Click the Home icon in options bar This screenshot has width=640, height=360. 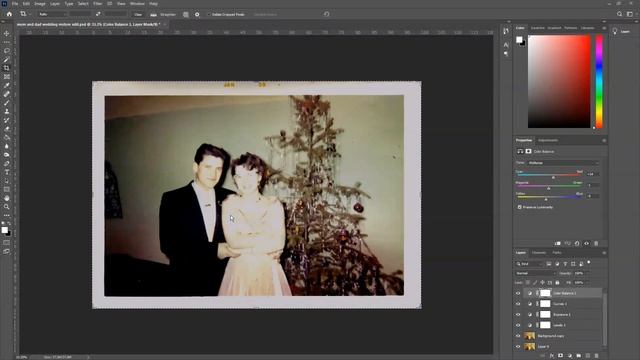click(x=9, y=14)
